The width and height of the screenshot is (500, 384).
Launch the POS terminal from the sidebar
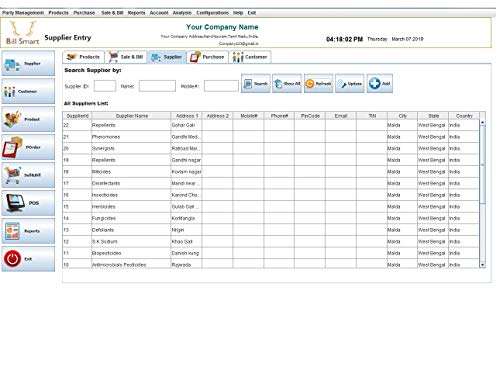click(28, 203)
